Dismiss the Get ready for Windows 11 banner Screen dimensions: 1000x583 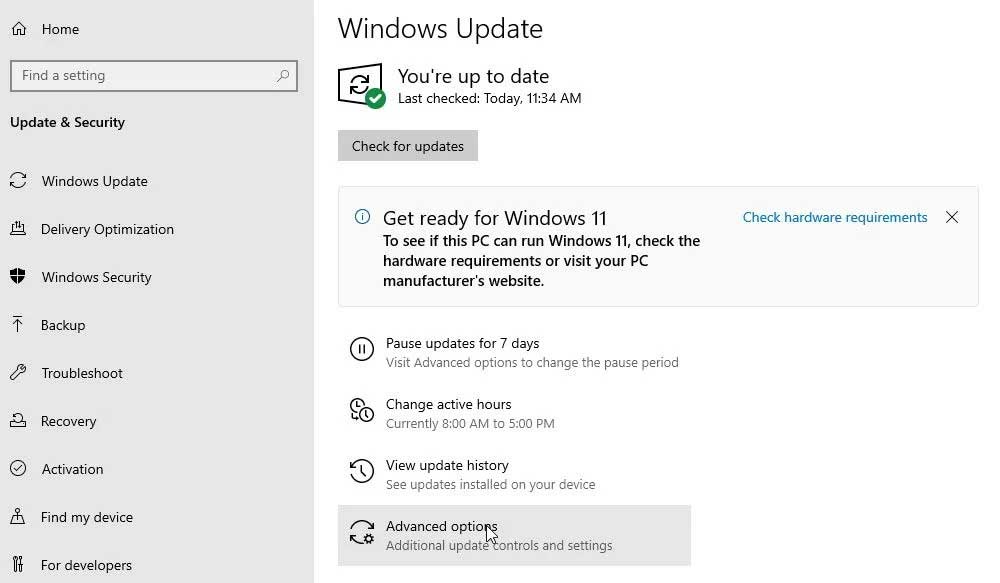point(951,217)
